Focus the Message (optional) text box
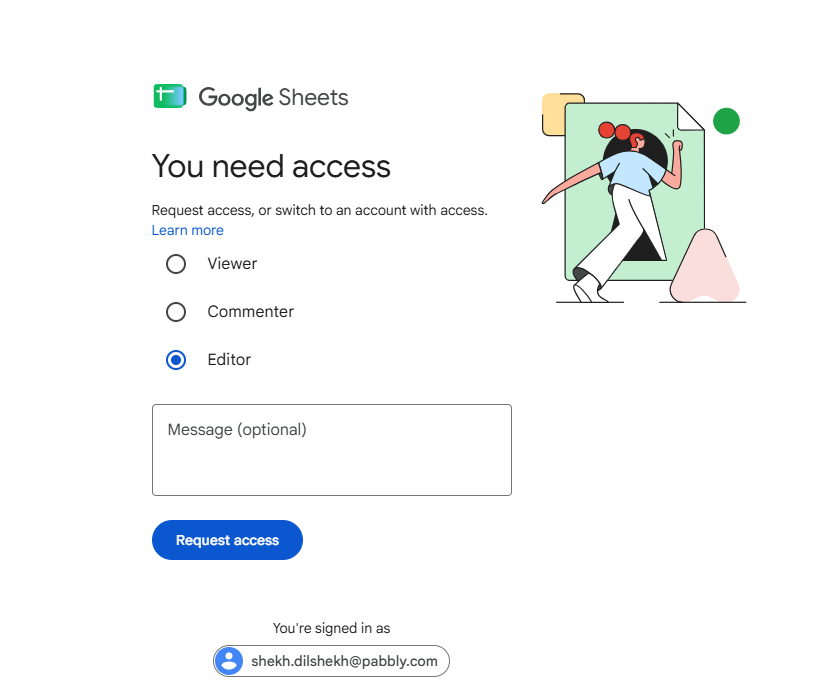834x695 pixels. (332, 450)
